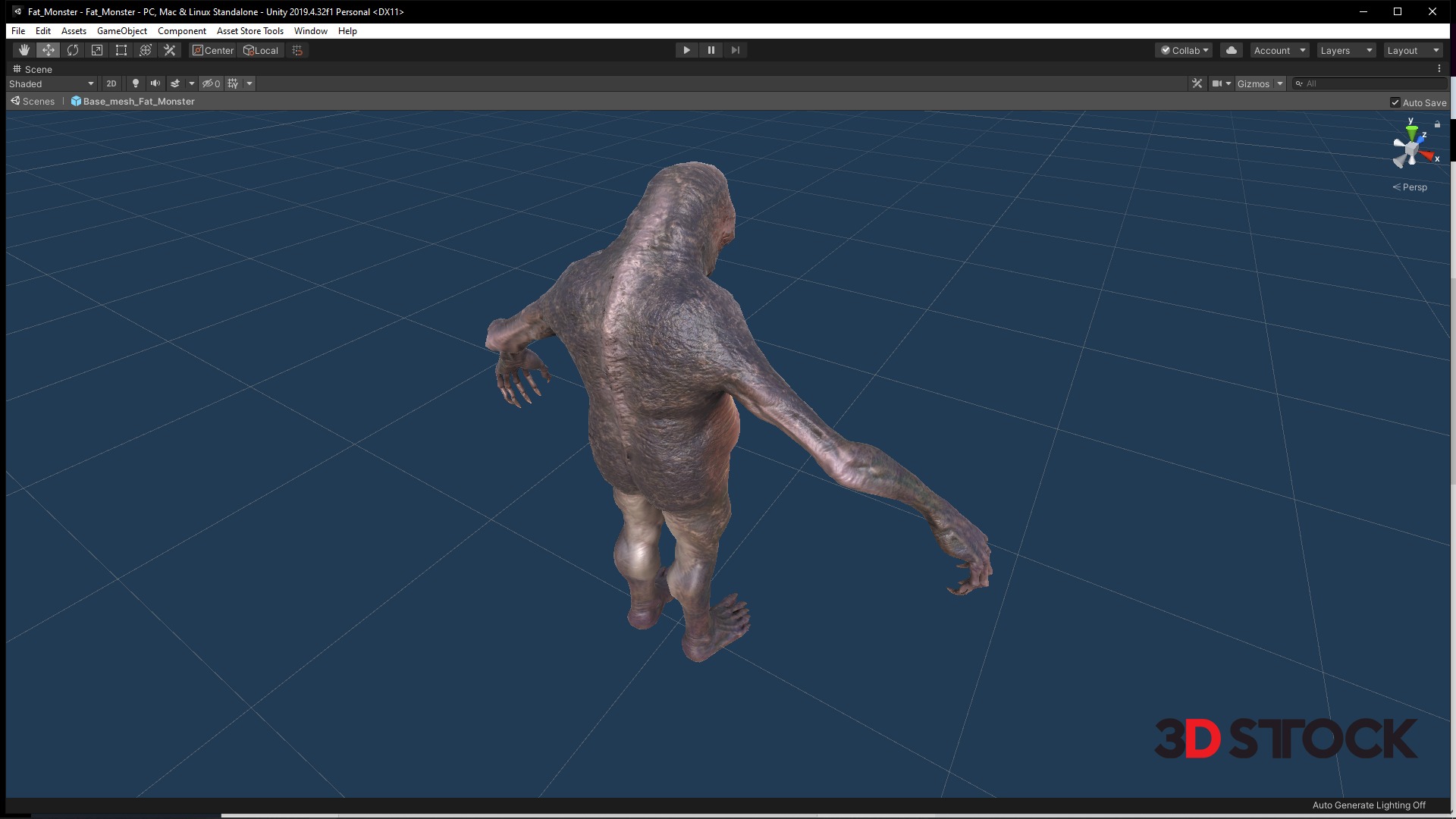Viewport: 1456px width, 819px height.
Task: Open the Shaded draw mode dropdown
Action: click(52, 83)
